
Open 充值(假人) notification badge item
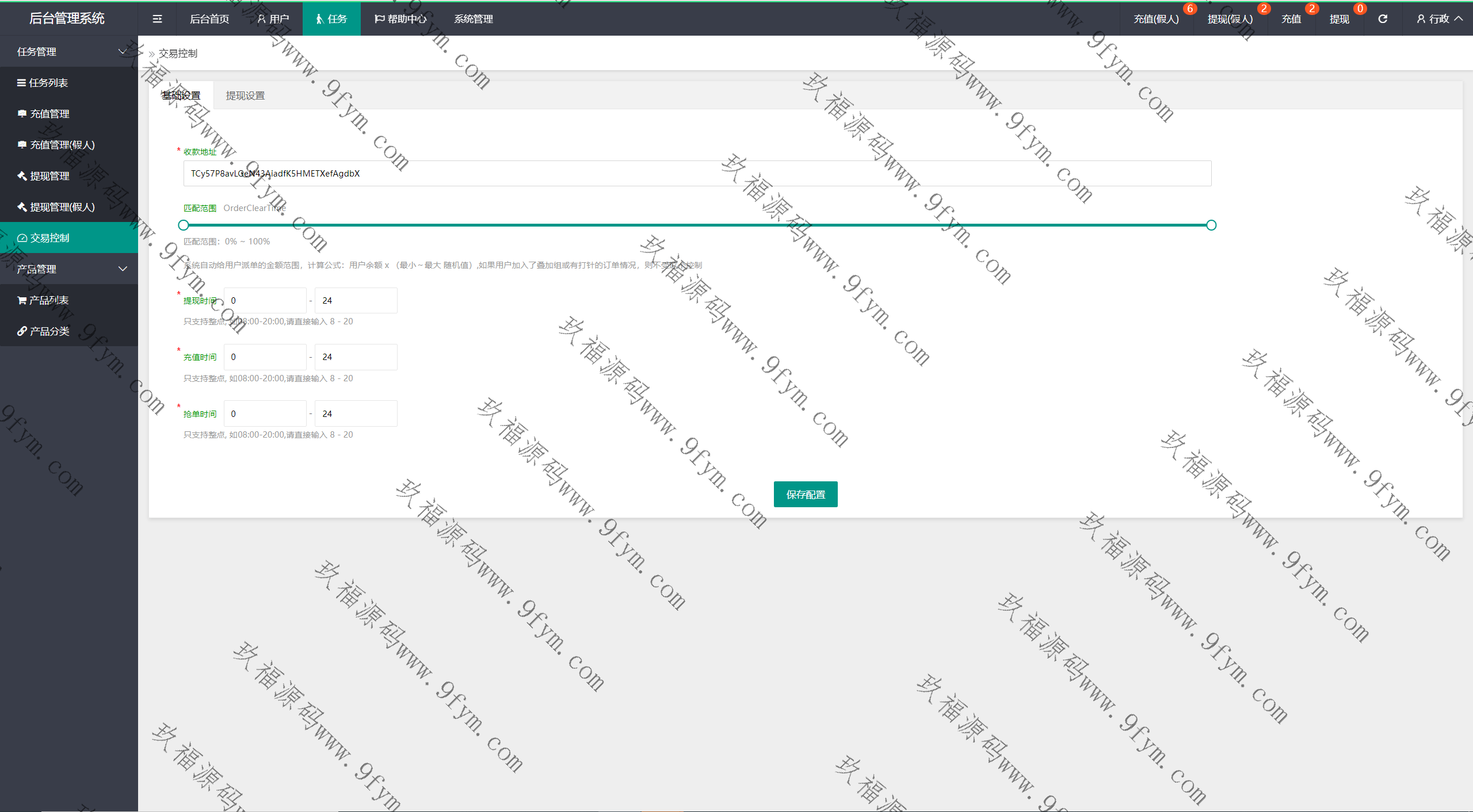1156,19
